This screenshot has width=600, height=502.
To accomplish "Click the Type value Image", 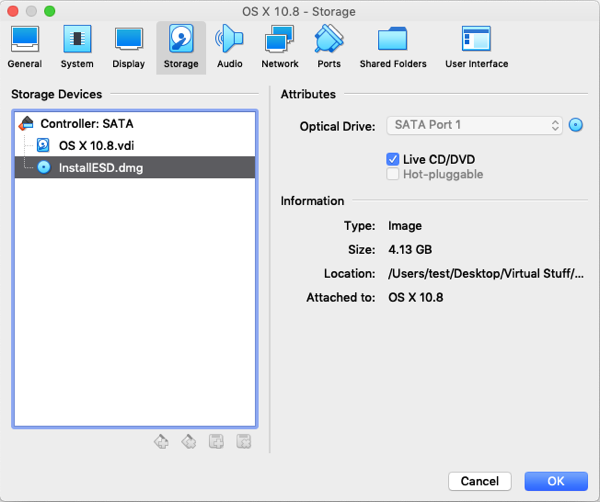I will pos(405,226).
